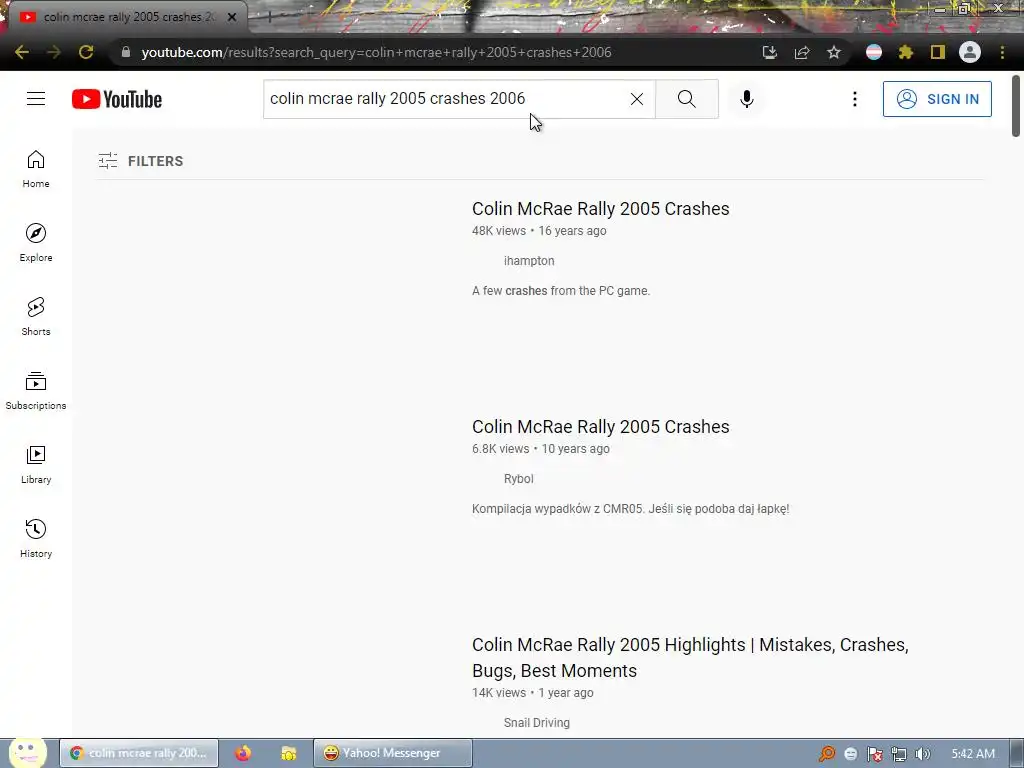Open Library in the sidebar

point(36,464)
